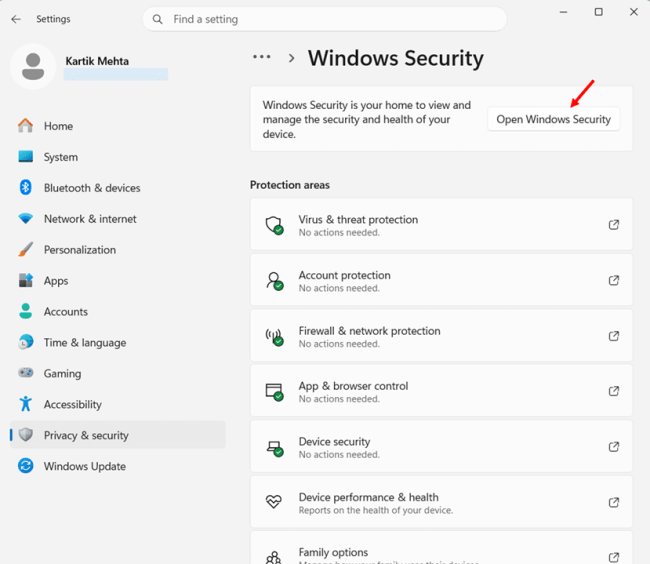Click the Network wifi icon
This screenshot has width=650, height=564.
(25, 218)
